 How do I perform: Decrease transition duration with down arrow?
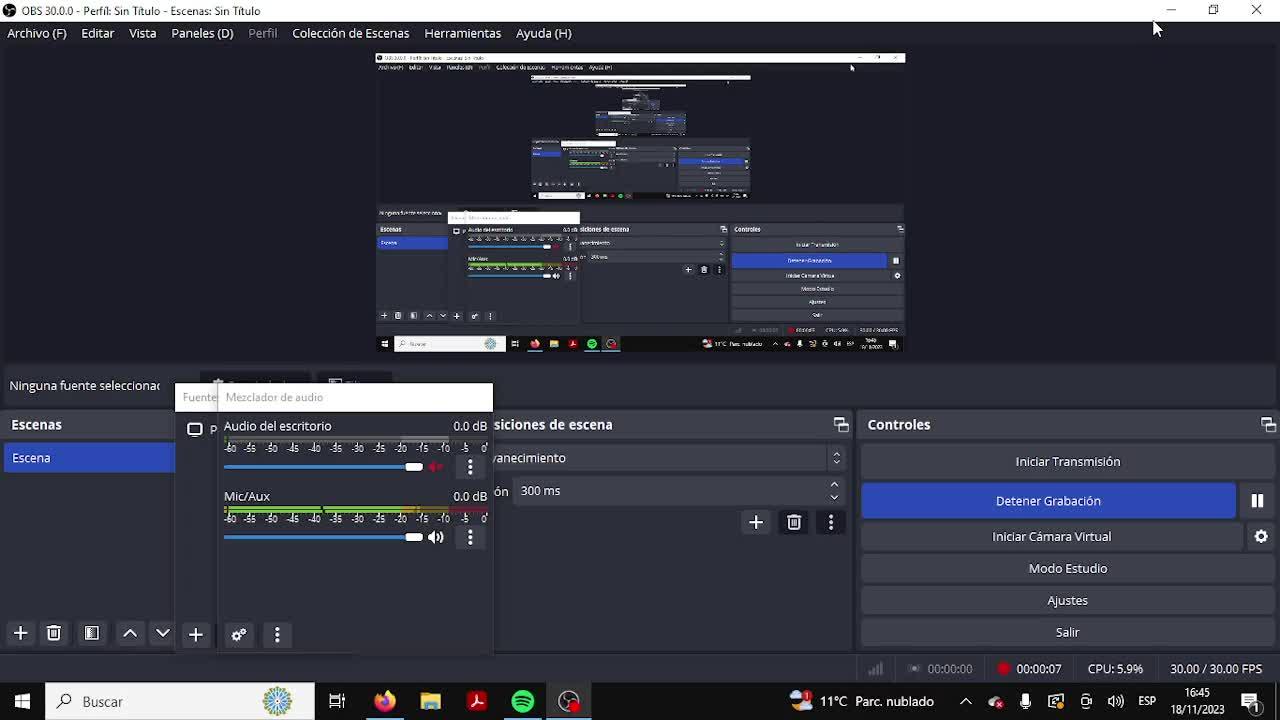[x=834, y=497]
